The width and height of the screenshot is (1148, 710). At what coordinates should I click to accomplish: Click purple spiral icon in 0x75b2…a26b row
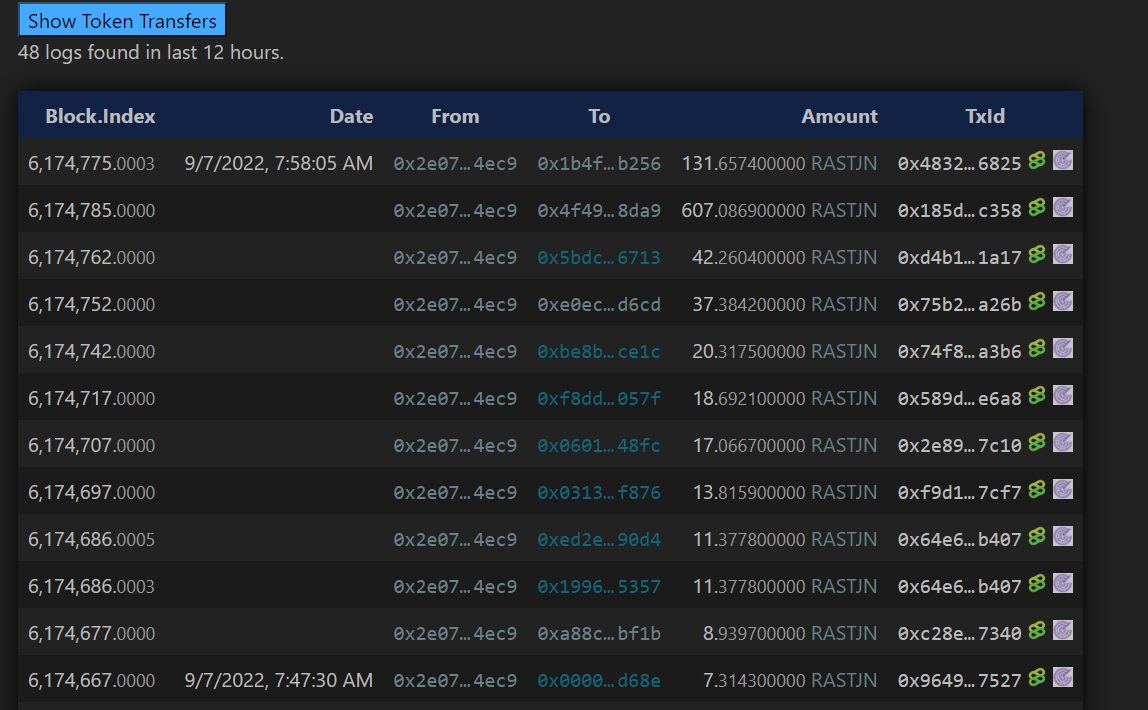1063,301
